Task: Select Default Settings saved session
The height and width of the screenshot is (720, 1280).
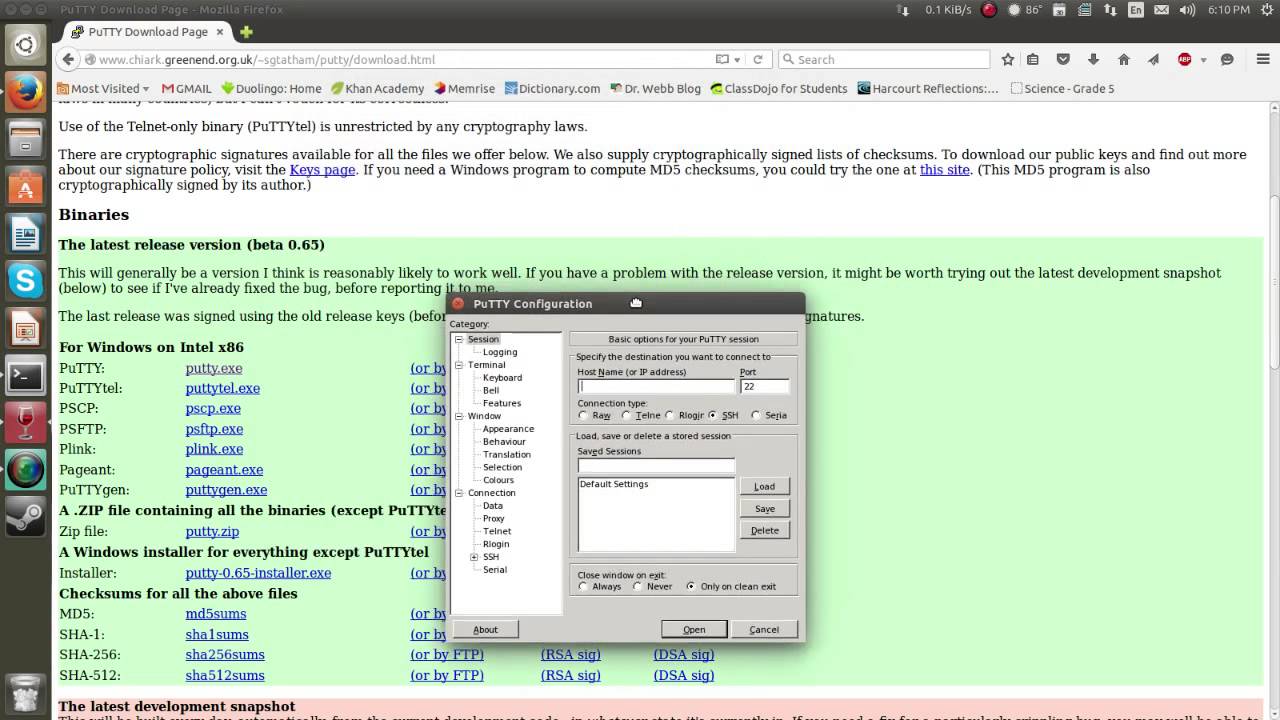Action: [x=614, y=484]
